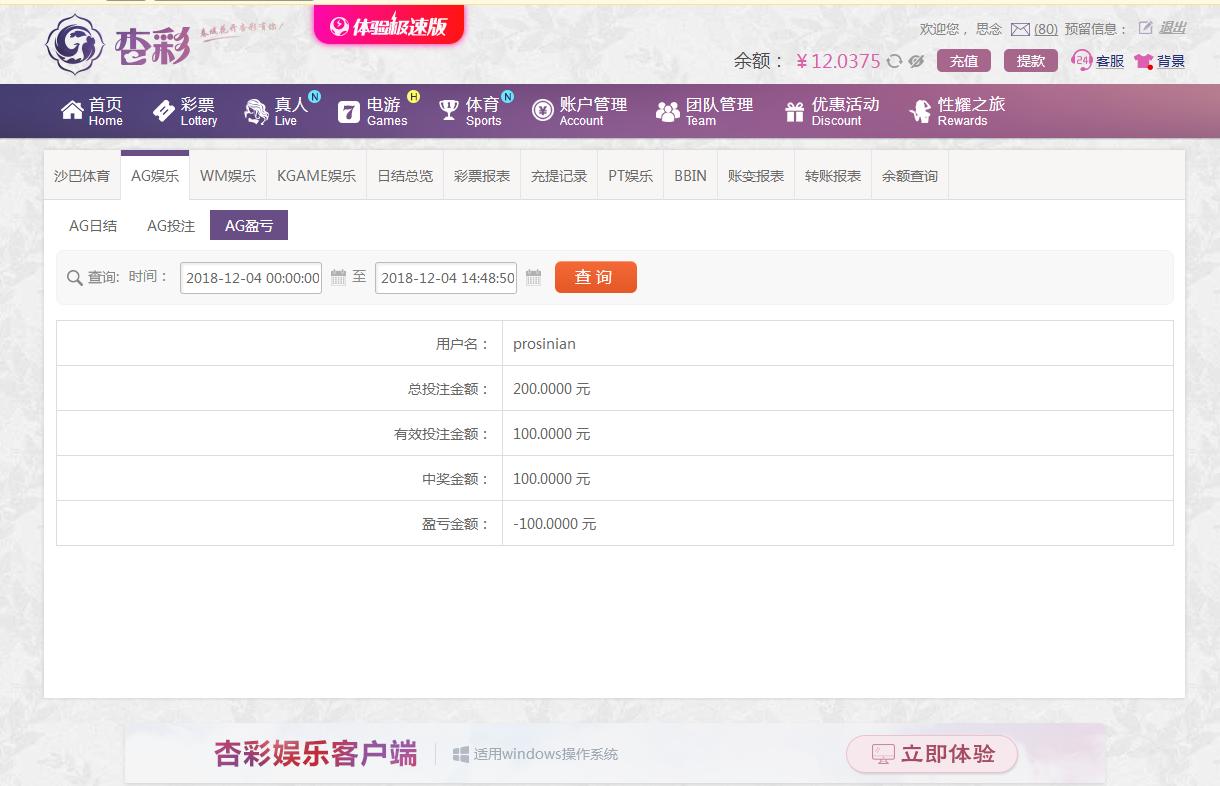Click the Rewards icon
Screen dimensions: 1220x786
(920, 111)
